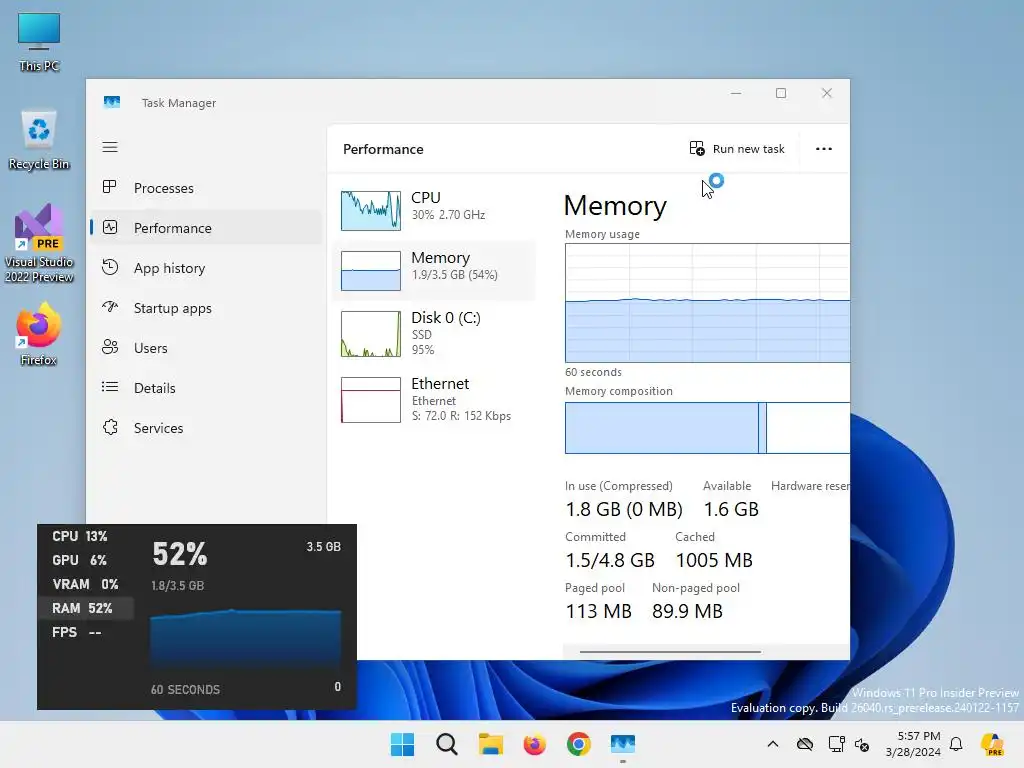Screen dimensions: 1024x768
Task: Click the horizontal scrollbar under memory stats
Action: point(670,651)
